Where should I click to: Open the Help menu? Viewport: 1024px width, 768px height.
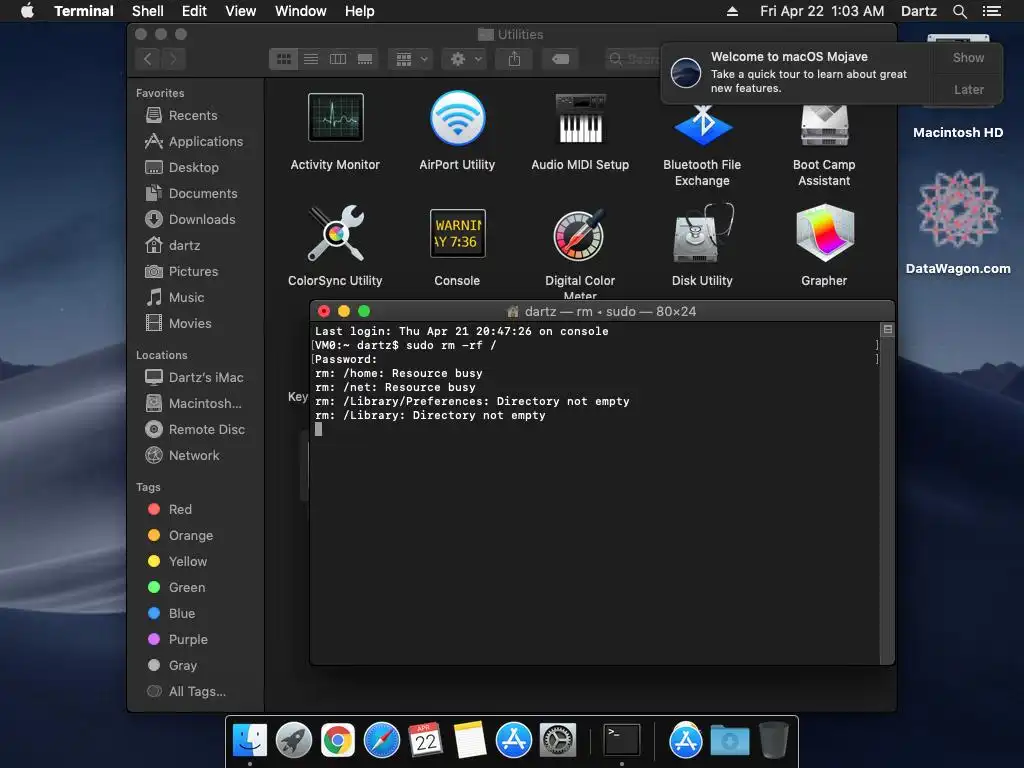point(359,11)
